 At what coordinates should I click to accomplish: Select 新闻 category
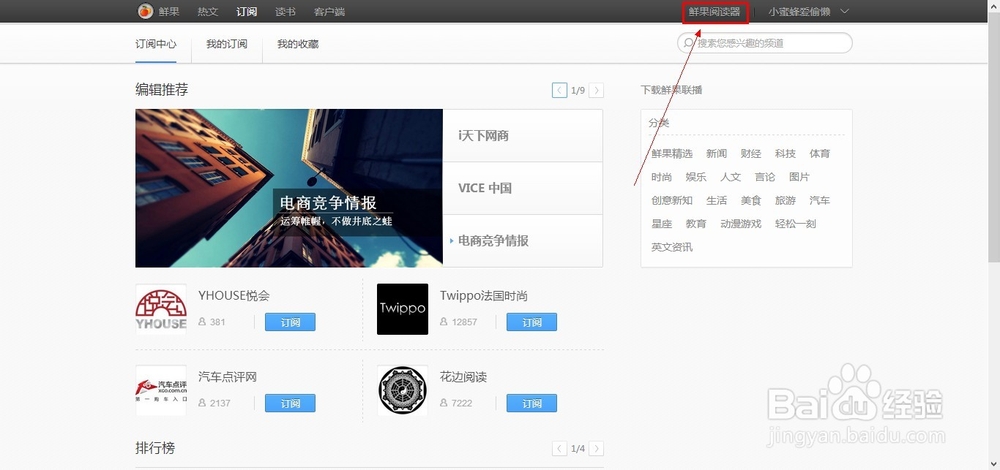click(x=716, y=154)
